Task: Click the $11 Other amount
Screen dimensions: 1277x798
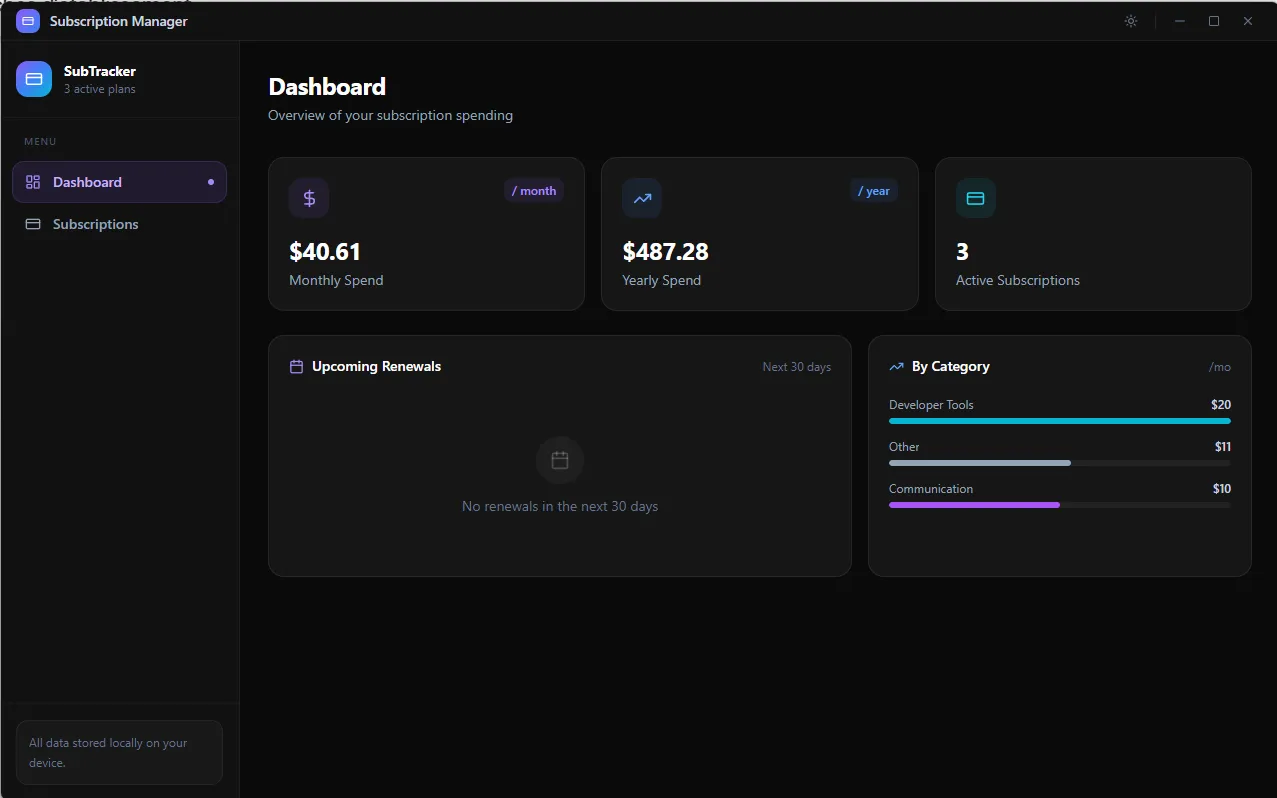Action: tap(1223, 447)
